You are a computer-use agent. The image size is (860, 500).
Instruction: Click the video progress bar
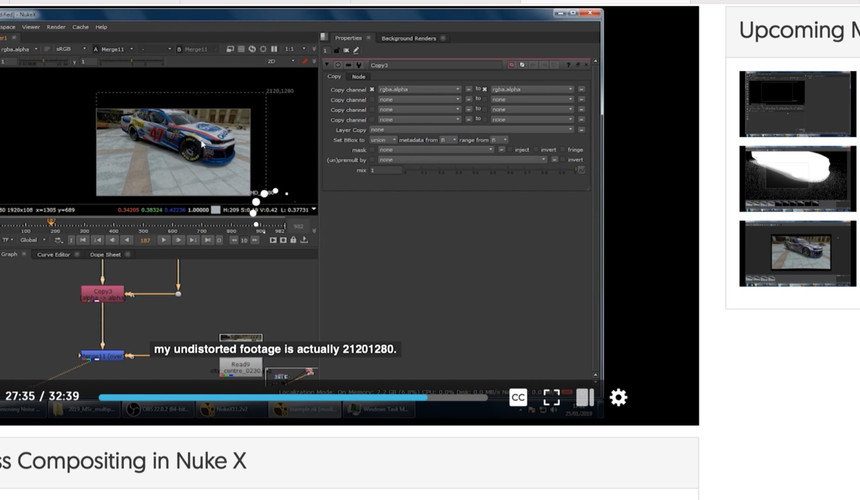(293, 397)
